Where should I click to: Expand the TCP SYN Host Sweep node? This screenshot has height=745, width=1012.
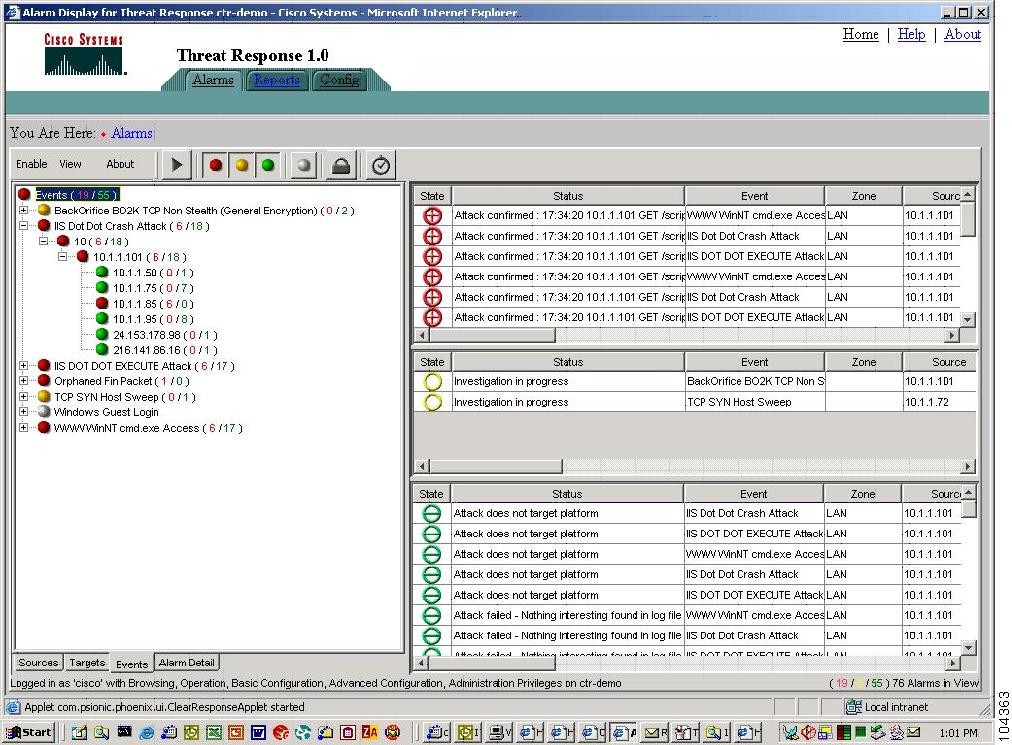point(23,396)
